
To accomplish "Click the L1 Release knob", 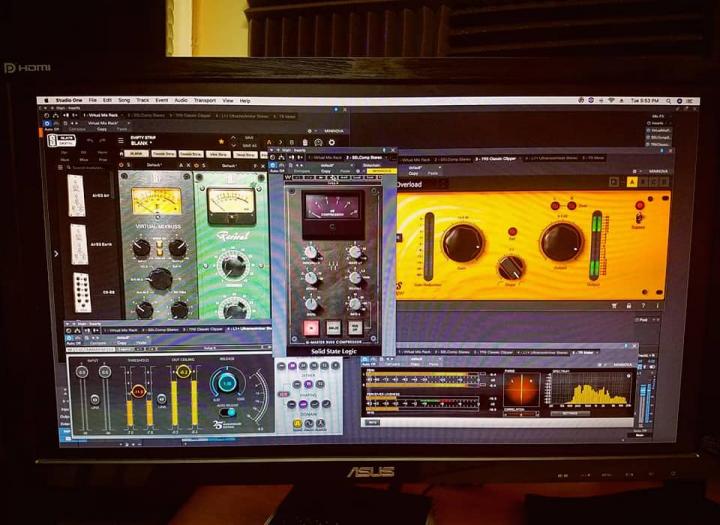I will pos(226,382).
